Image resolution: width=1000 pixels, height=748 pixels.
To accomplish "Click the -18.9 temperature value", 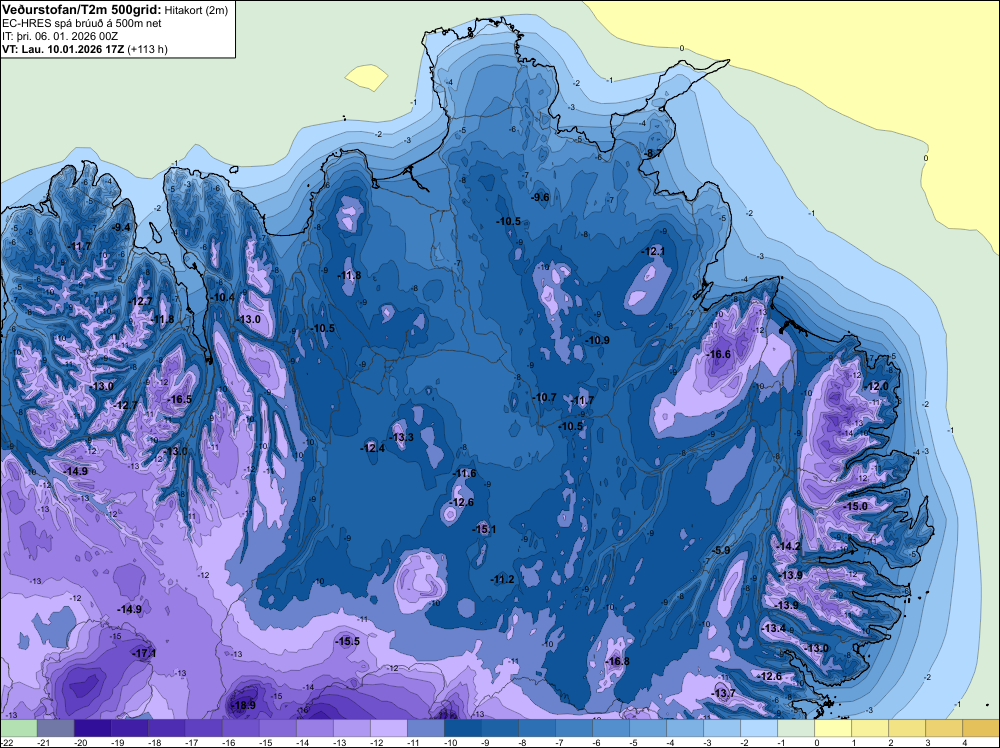I will pyautogui.click(x=243, y=705).
